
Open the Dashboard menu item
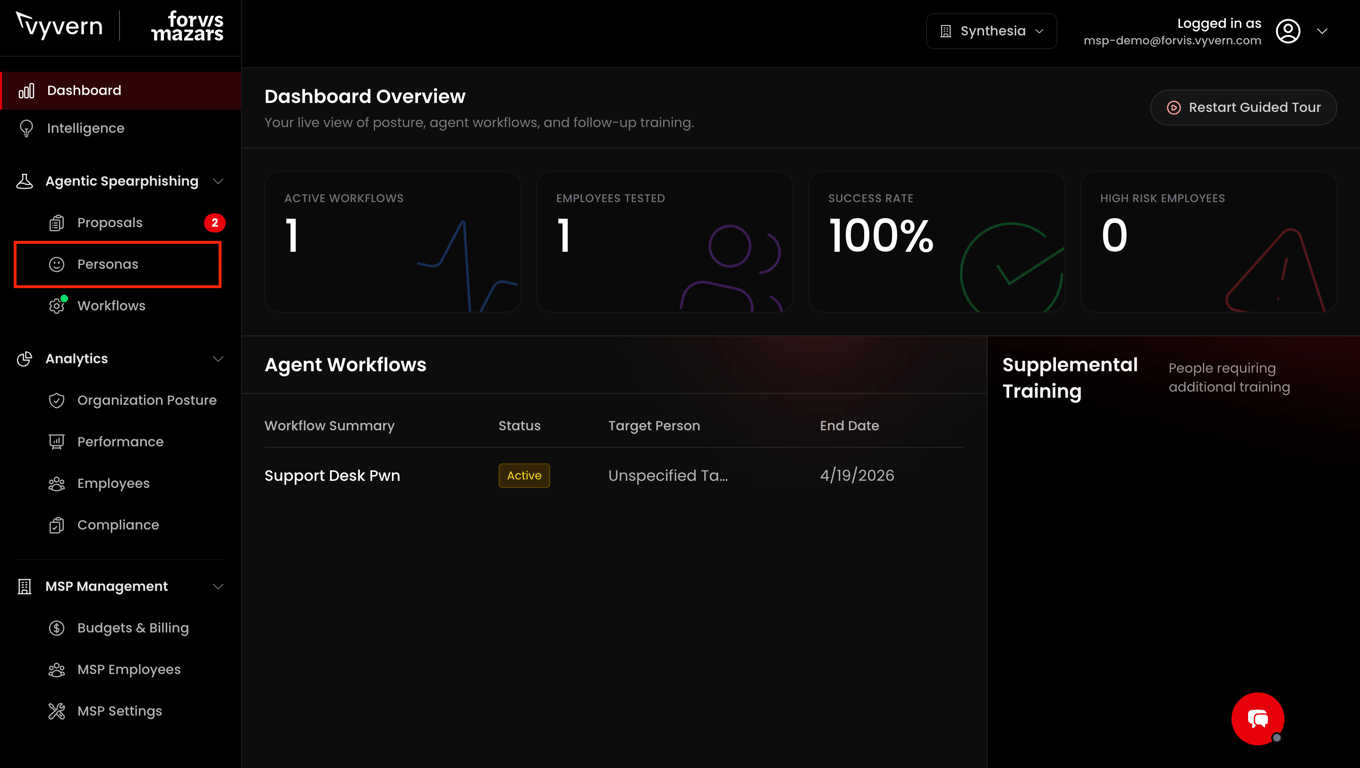pos(120,90)
